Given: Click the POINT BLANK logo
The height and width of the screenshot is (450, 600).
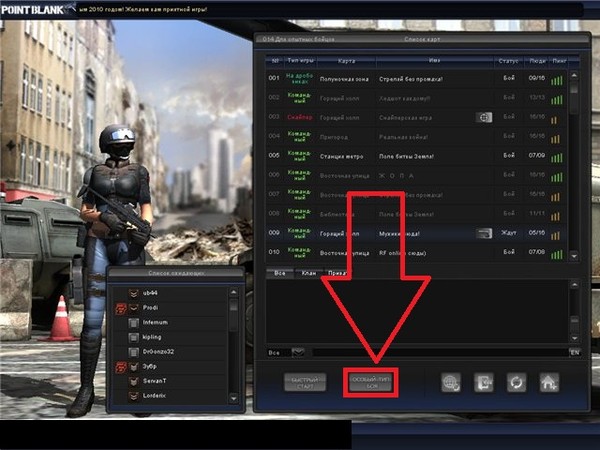Looking at the screenshot, I should (x=33, y=10).
